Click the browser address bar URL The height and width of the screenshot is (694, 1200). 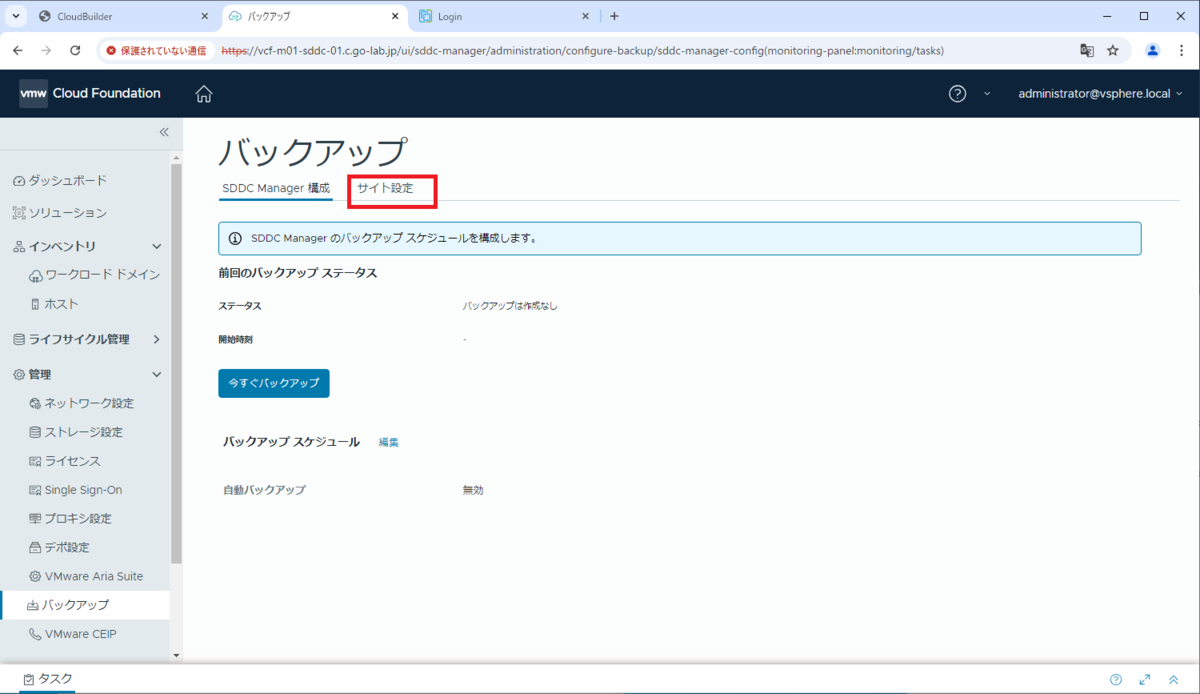click(x=582, y=50)
